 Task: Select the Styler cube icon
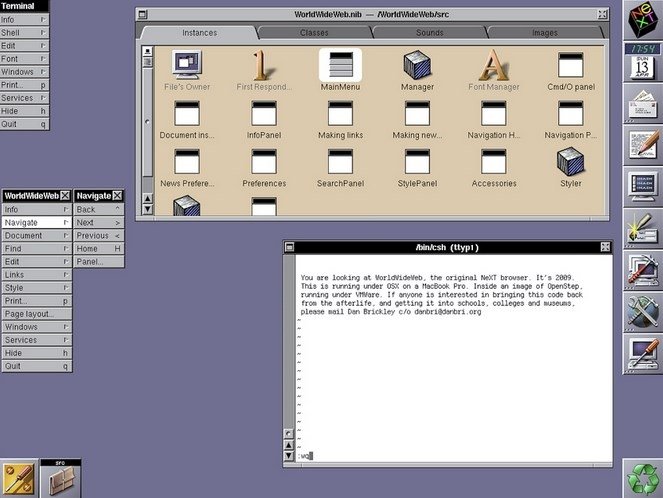571,161
